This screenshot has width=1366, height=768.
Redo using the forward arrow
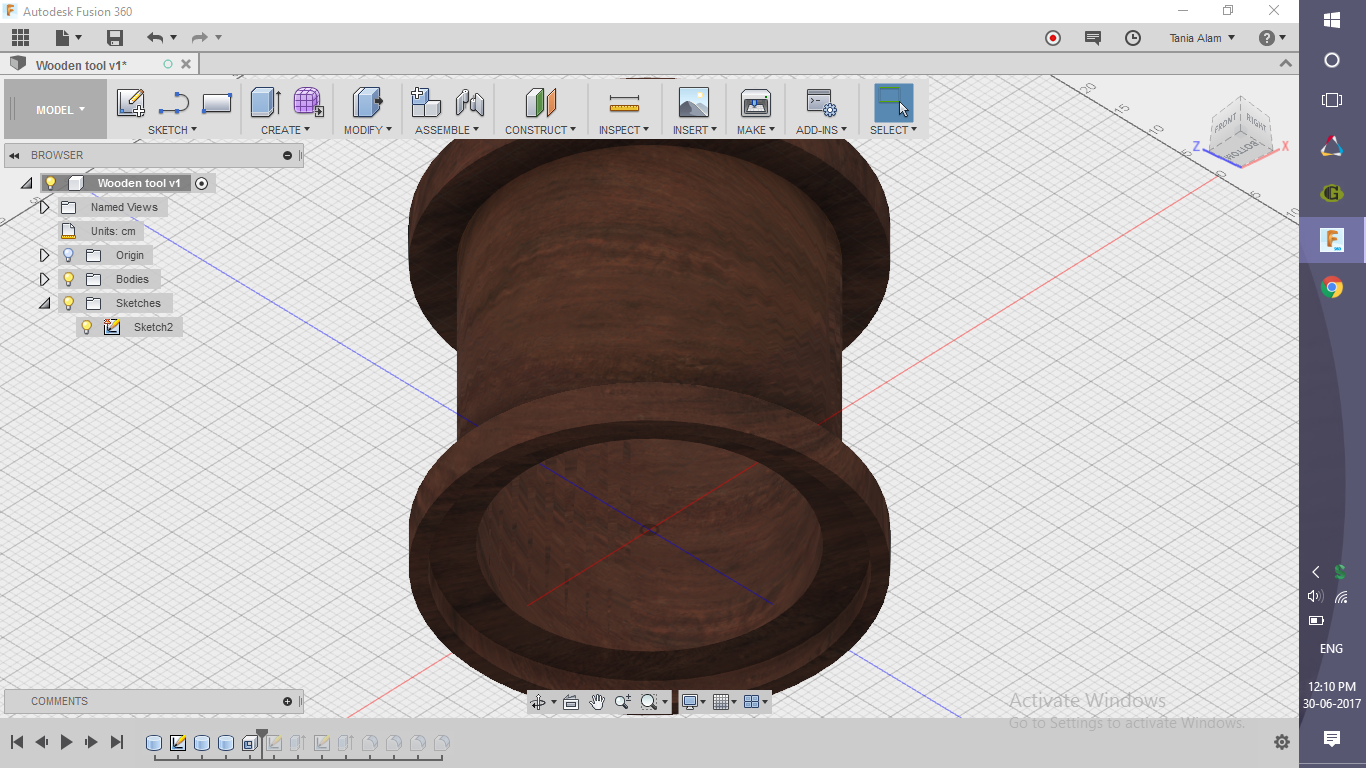tap(200, 38)
